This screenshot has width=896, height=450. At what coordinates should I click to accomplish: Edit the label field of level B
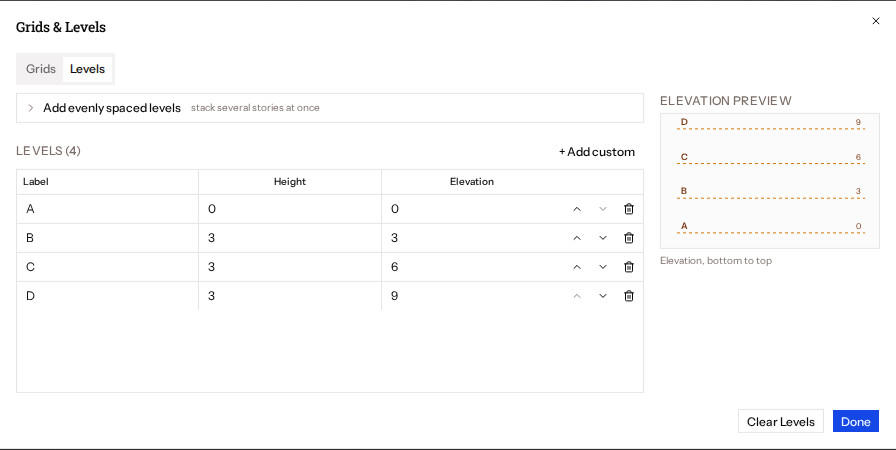coord(107,238)
